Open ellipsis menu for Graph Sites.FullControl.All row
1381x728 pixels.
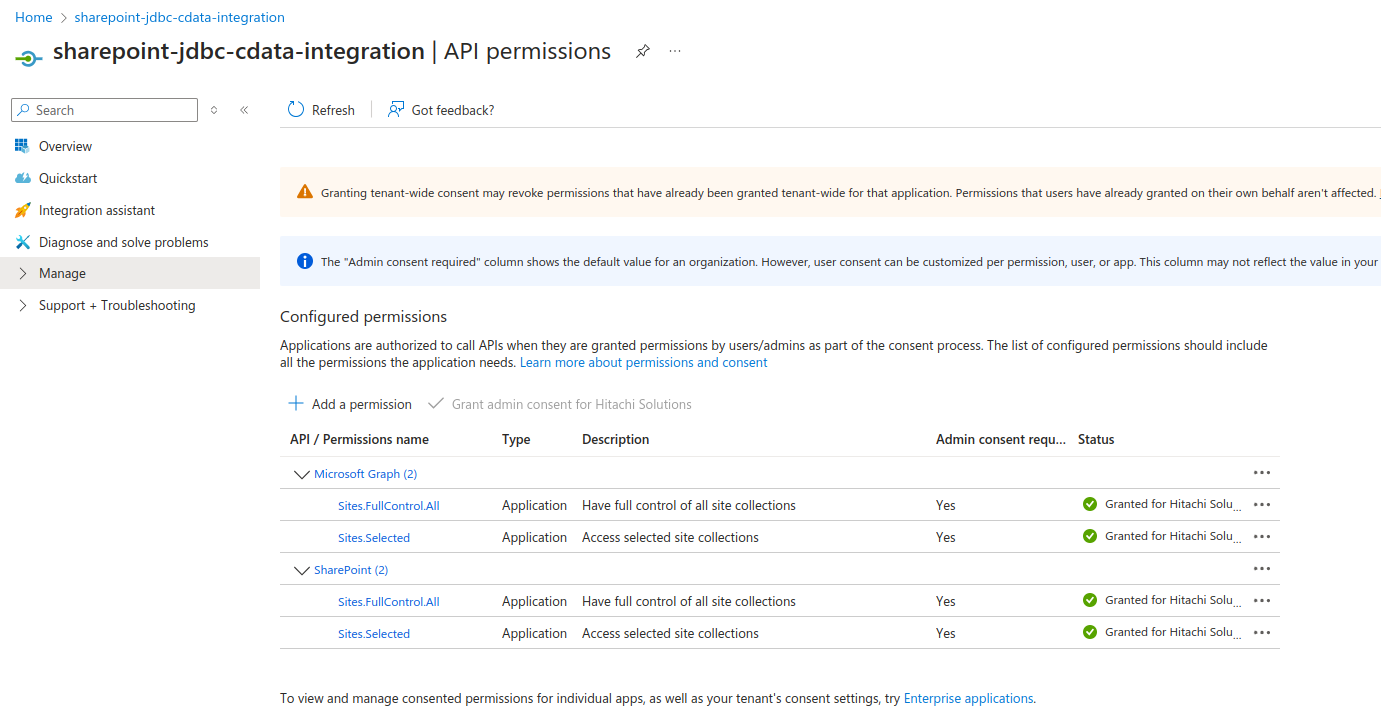[1262, 504]
